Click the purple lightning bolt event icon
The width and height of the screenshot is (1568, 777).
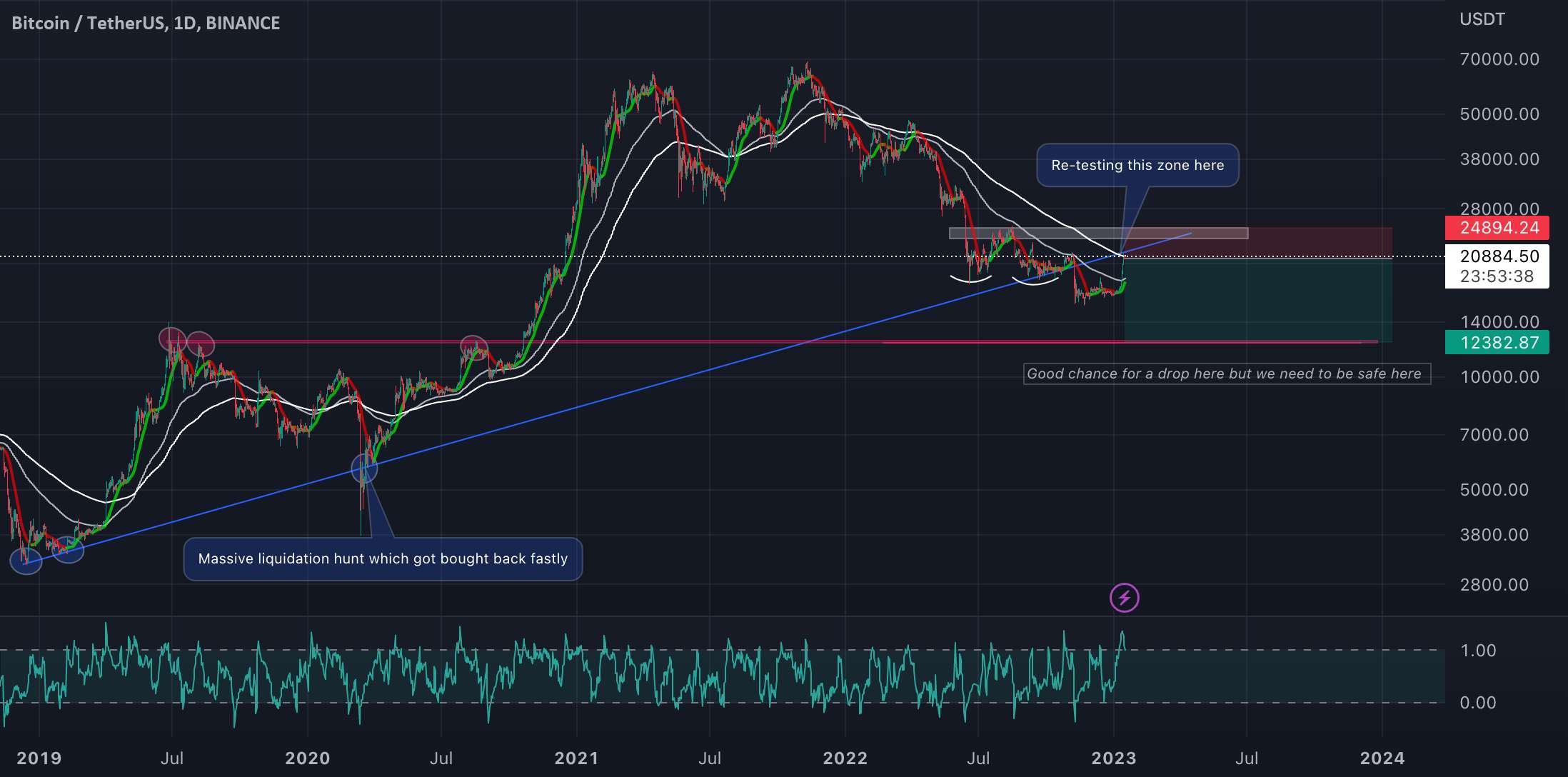point(1124,598)
